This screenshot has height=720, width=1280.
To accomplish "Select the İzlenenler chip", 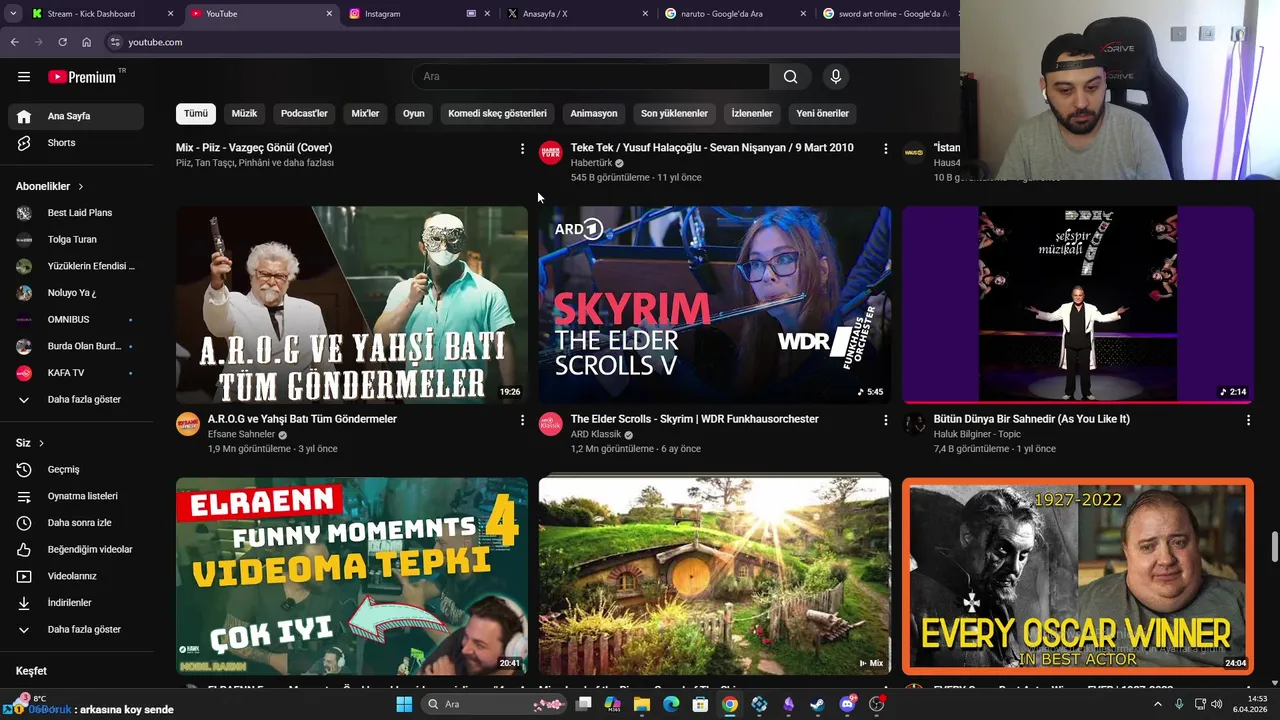I will [752, 114].
